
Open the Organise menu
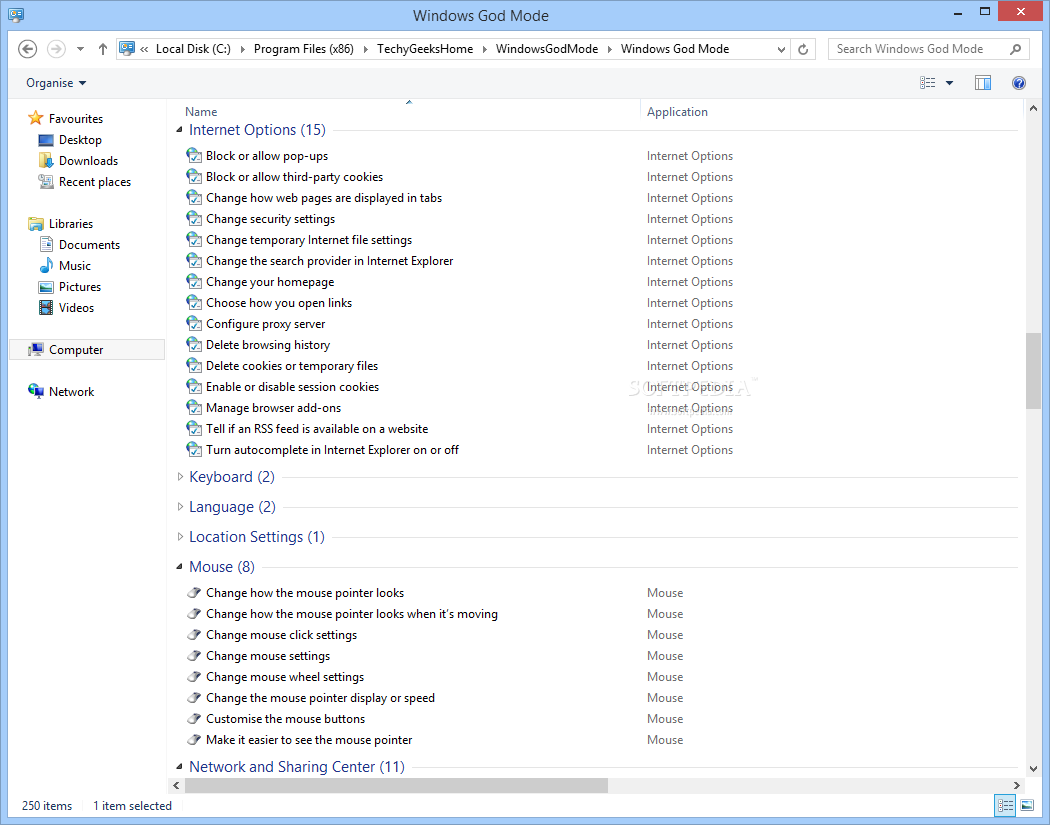point(56,83)
